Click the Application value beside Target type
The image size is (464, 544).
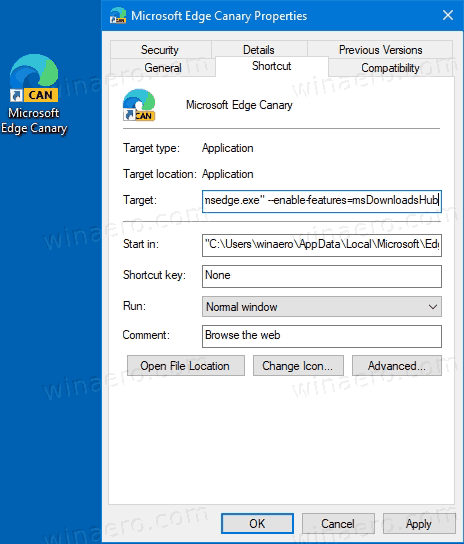coord(228,148)
